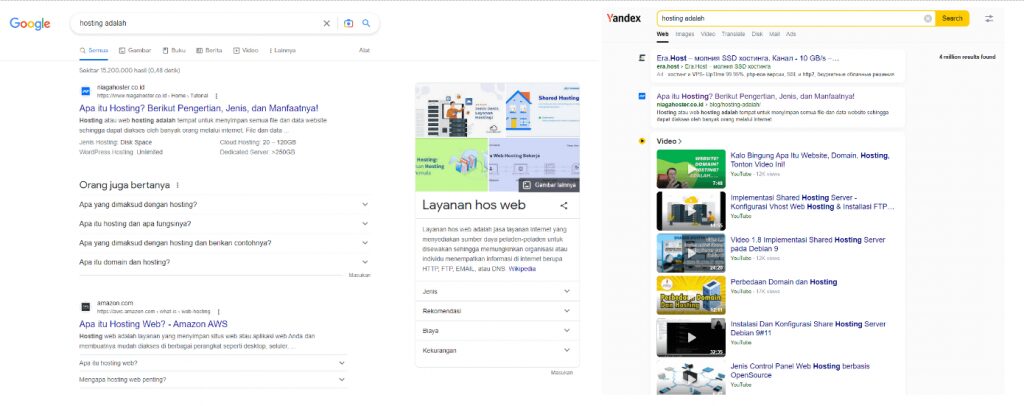Open Yandex Mail tab

coord(774,34)
